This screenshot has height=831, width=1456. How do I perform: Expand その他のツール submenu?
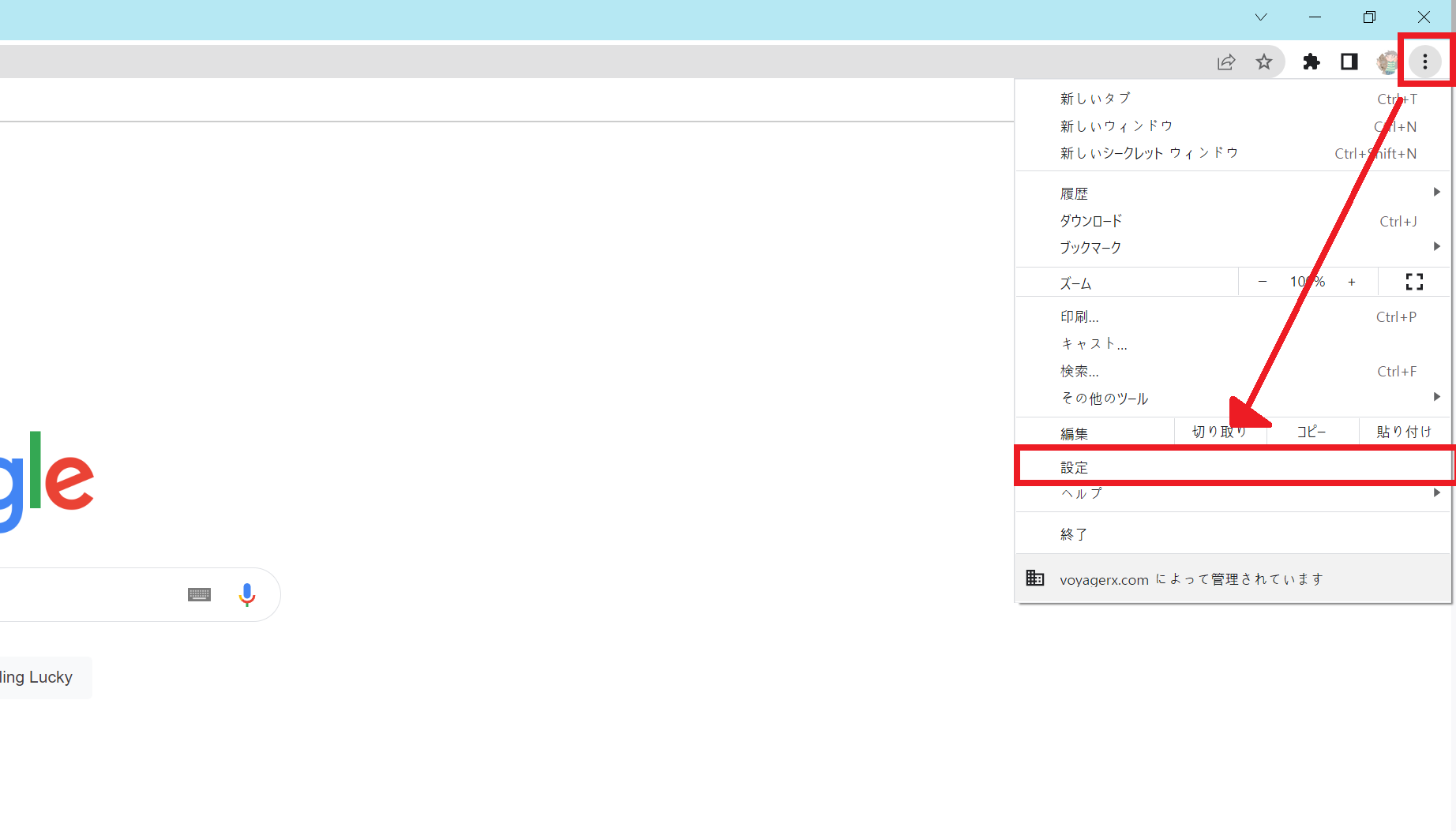(x=1233, y=399)
